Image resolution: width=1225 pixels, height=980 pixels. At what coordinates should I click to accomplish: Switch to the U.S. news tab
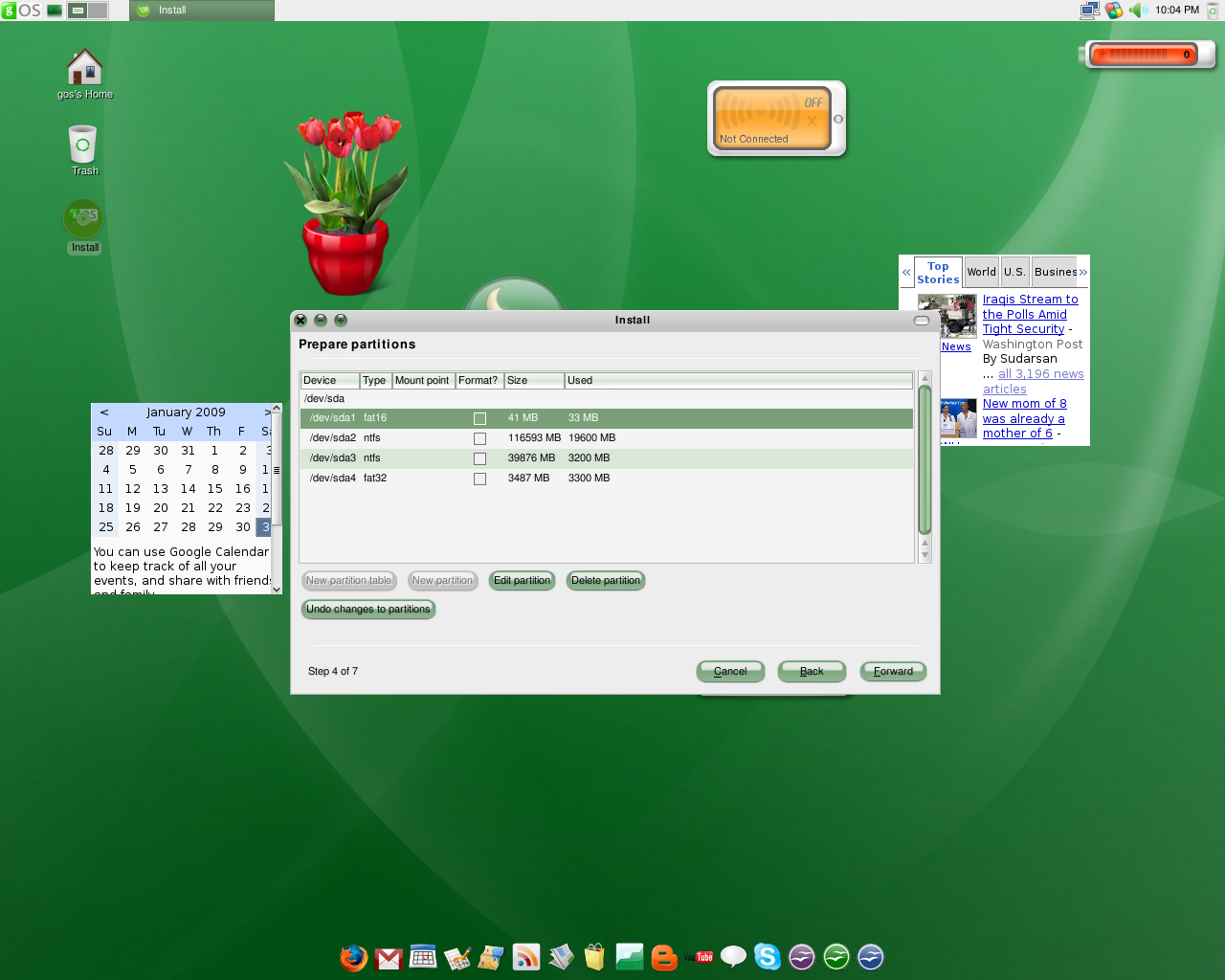(x=1014, y=272)
